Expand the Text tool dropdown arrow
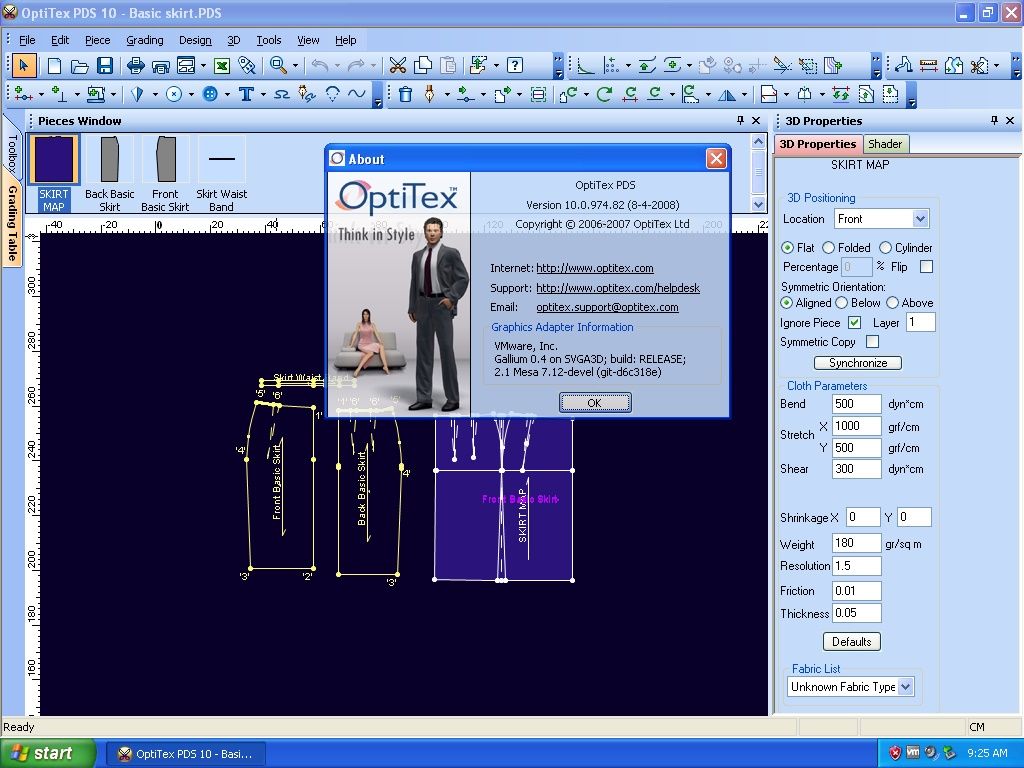Screen dimensions: 1024x768 263,95
